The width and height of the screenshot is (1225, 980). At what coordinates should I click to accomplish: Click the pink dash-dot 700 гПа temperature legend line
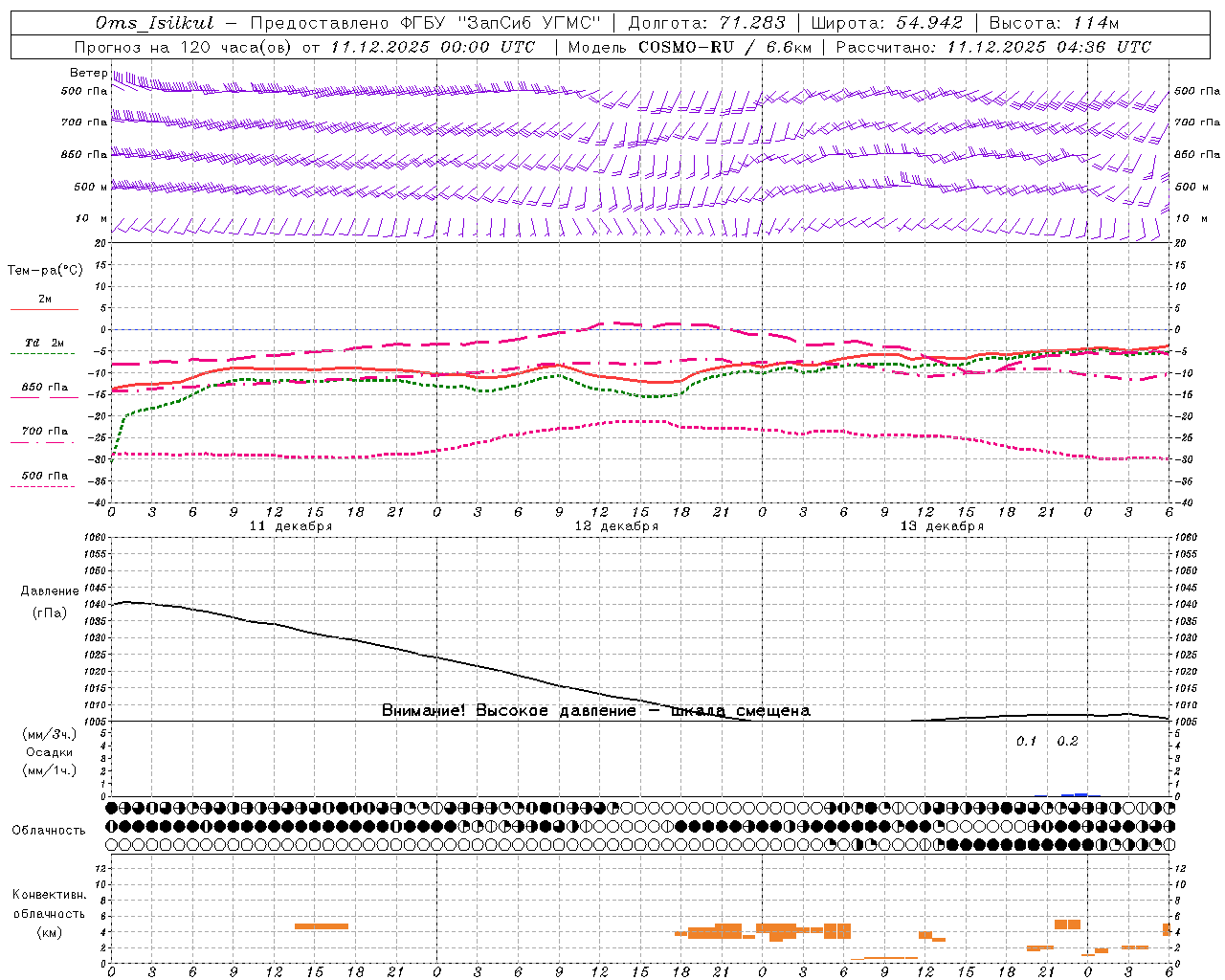click(x=44, y=442)
